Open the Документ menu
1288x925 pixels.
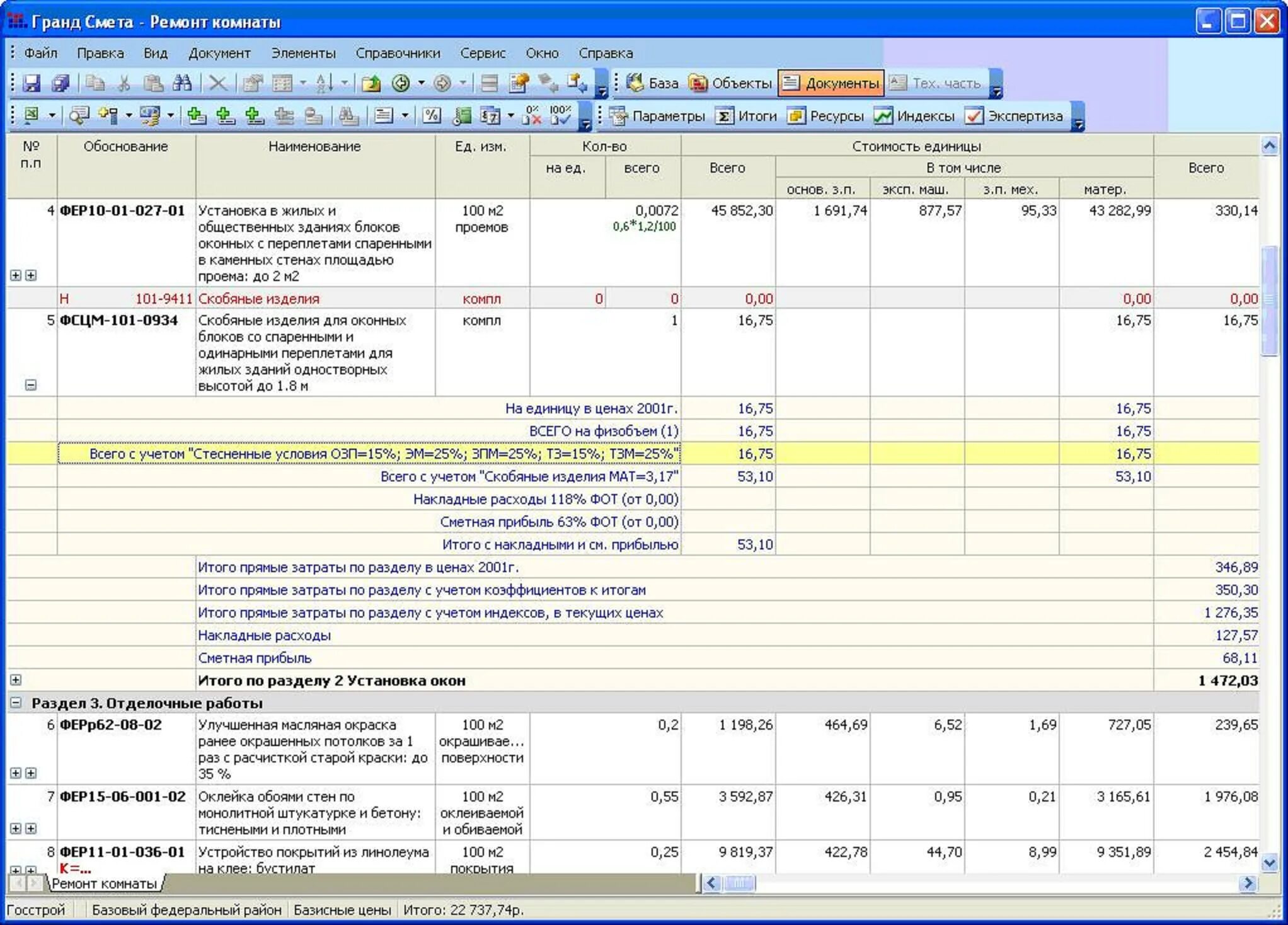tap(219, 53)
